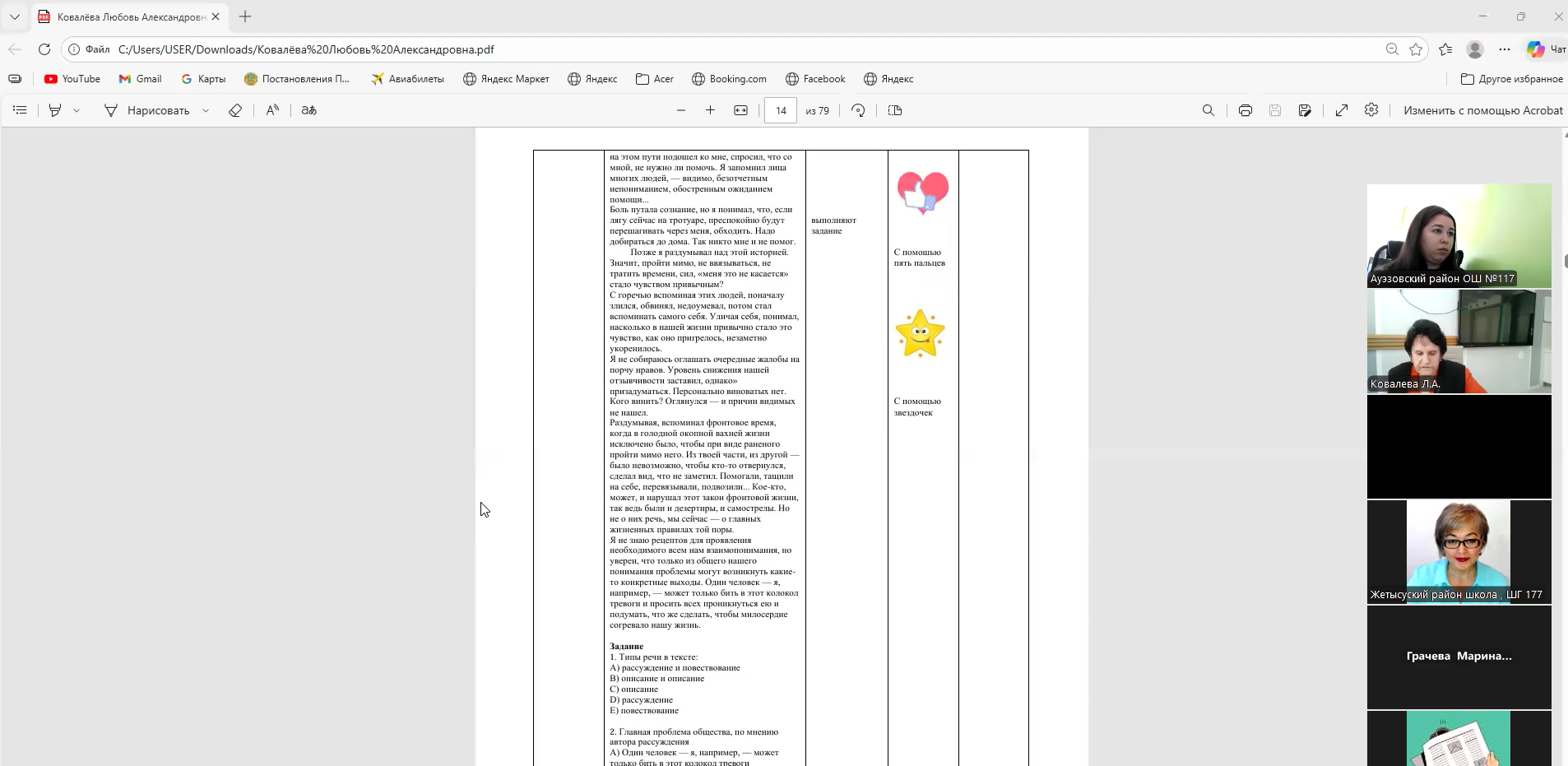Rotate the PDF page
This screenshot has width=1568, height=766.
[858, 110]
